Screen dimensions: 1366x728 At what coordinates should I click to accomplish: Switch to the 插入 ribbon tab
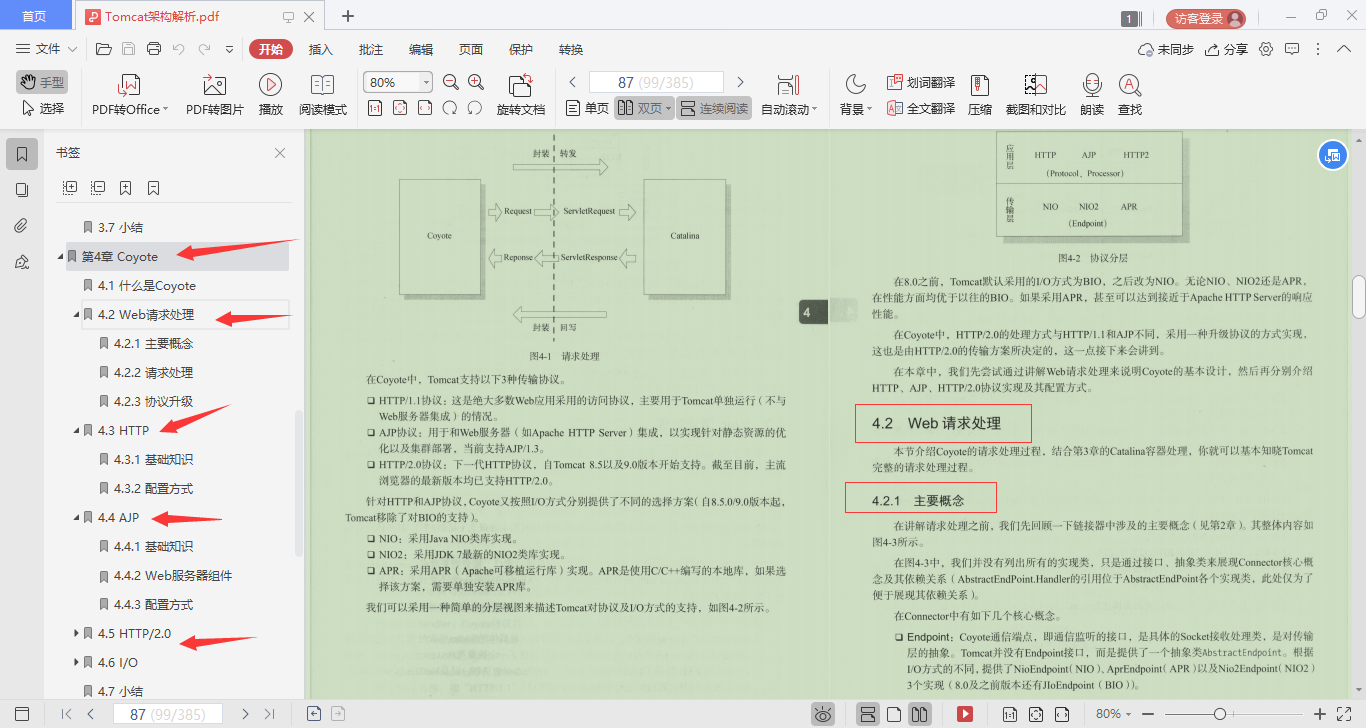pos(319,48)
